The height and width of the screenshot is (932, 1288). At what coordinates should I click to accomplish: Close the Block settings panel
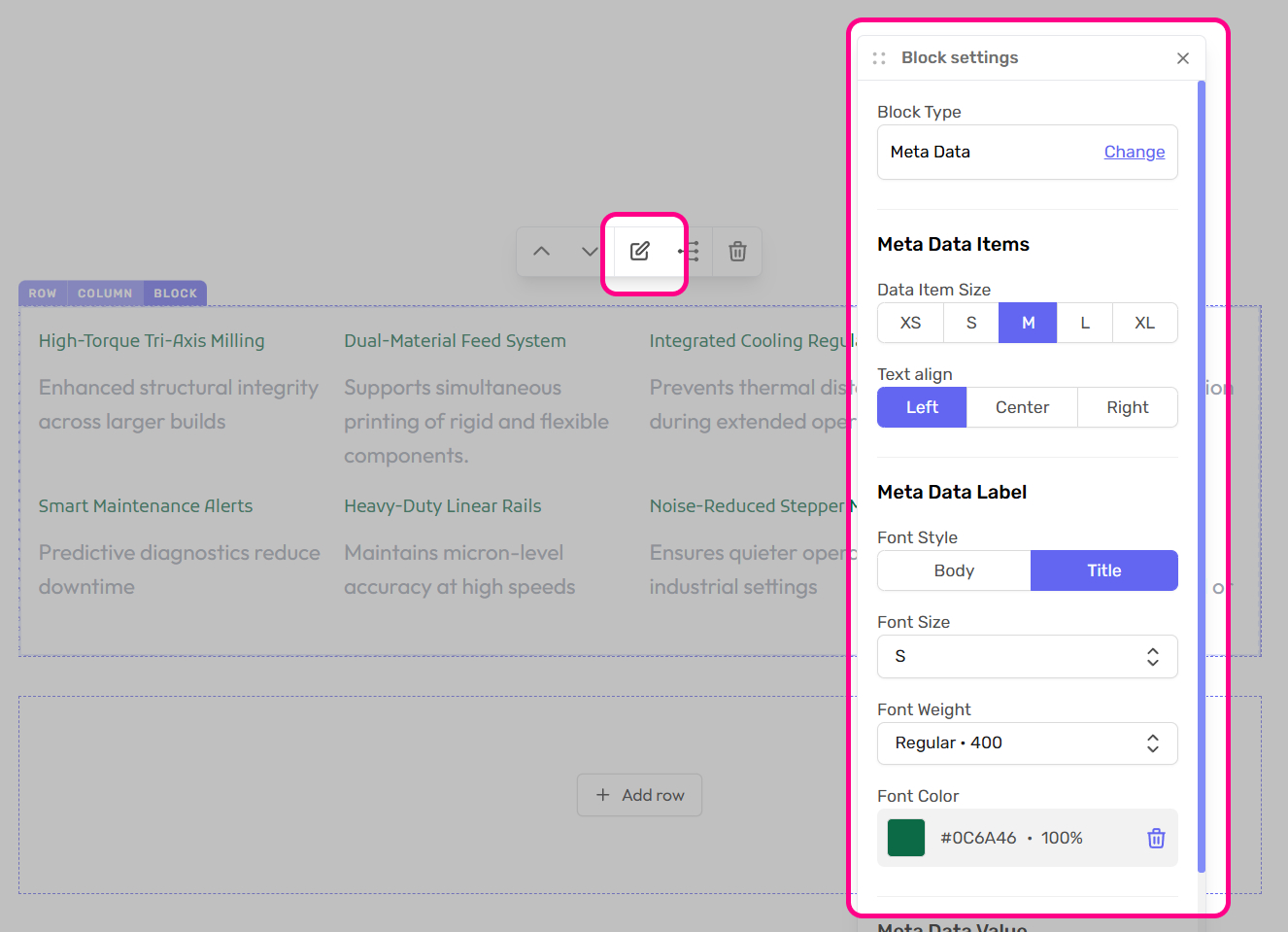1183,57
